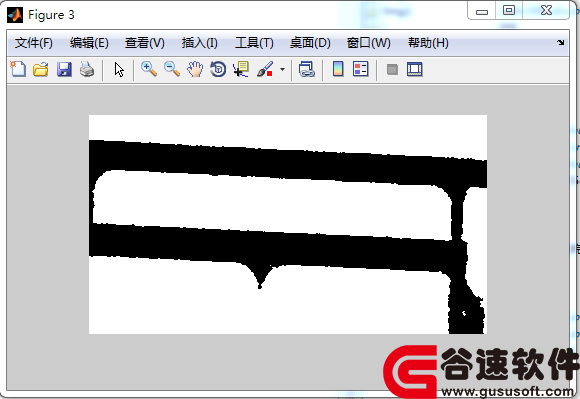
Task: Insert a colorbar using the toolbar icon
Action: point(338,69)
